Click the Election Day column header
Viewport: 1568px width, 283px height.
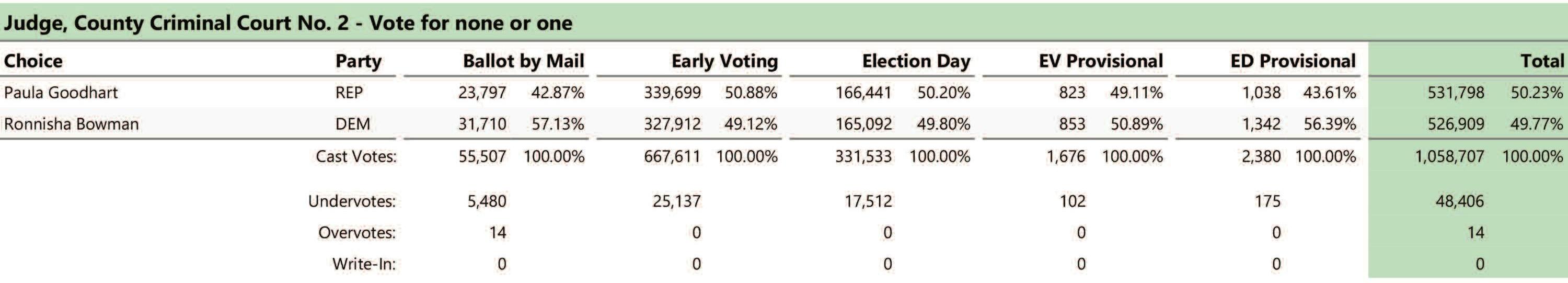916,61
